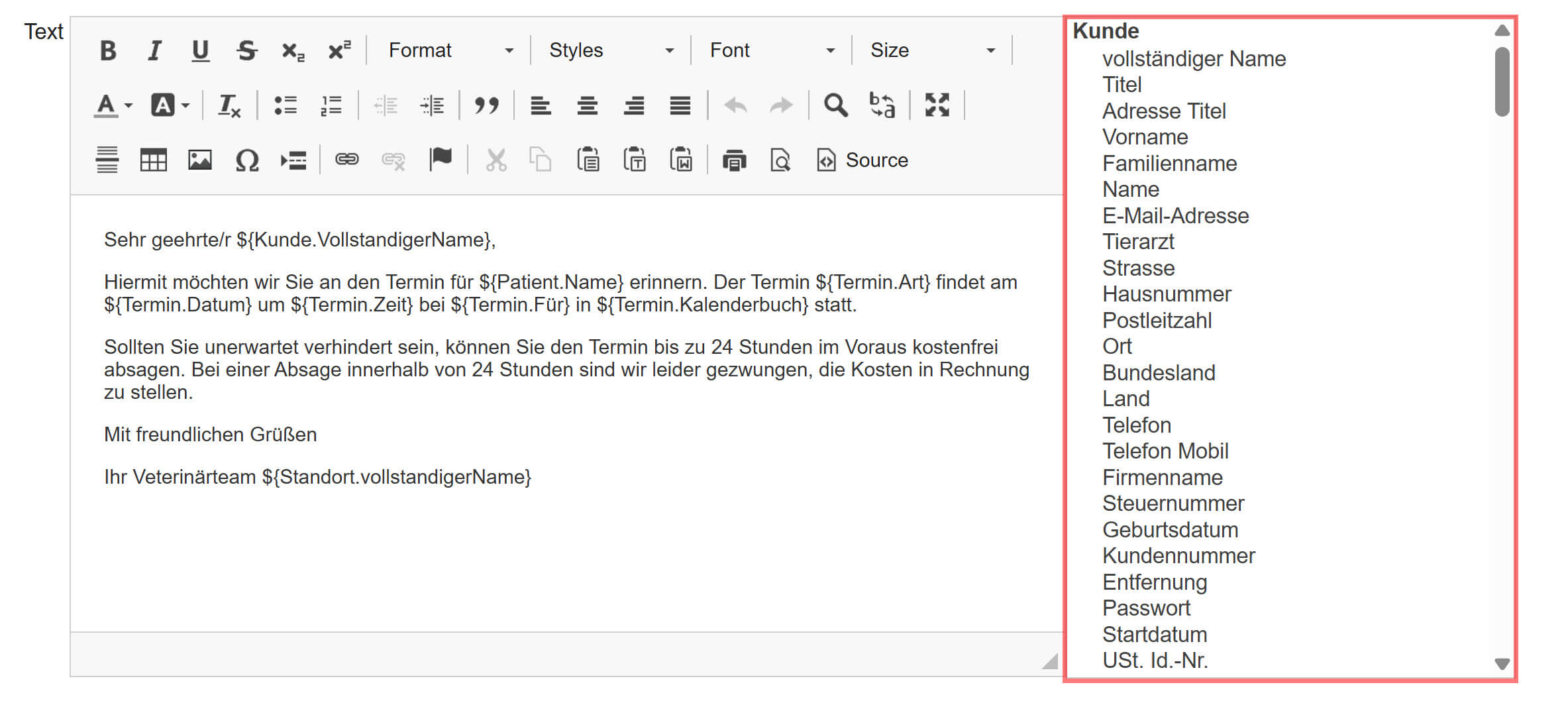Add an anchor flag
1568x705 pixels.
tap(440, 160)
